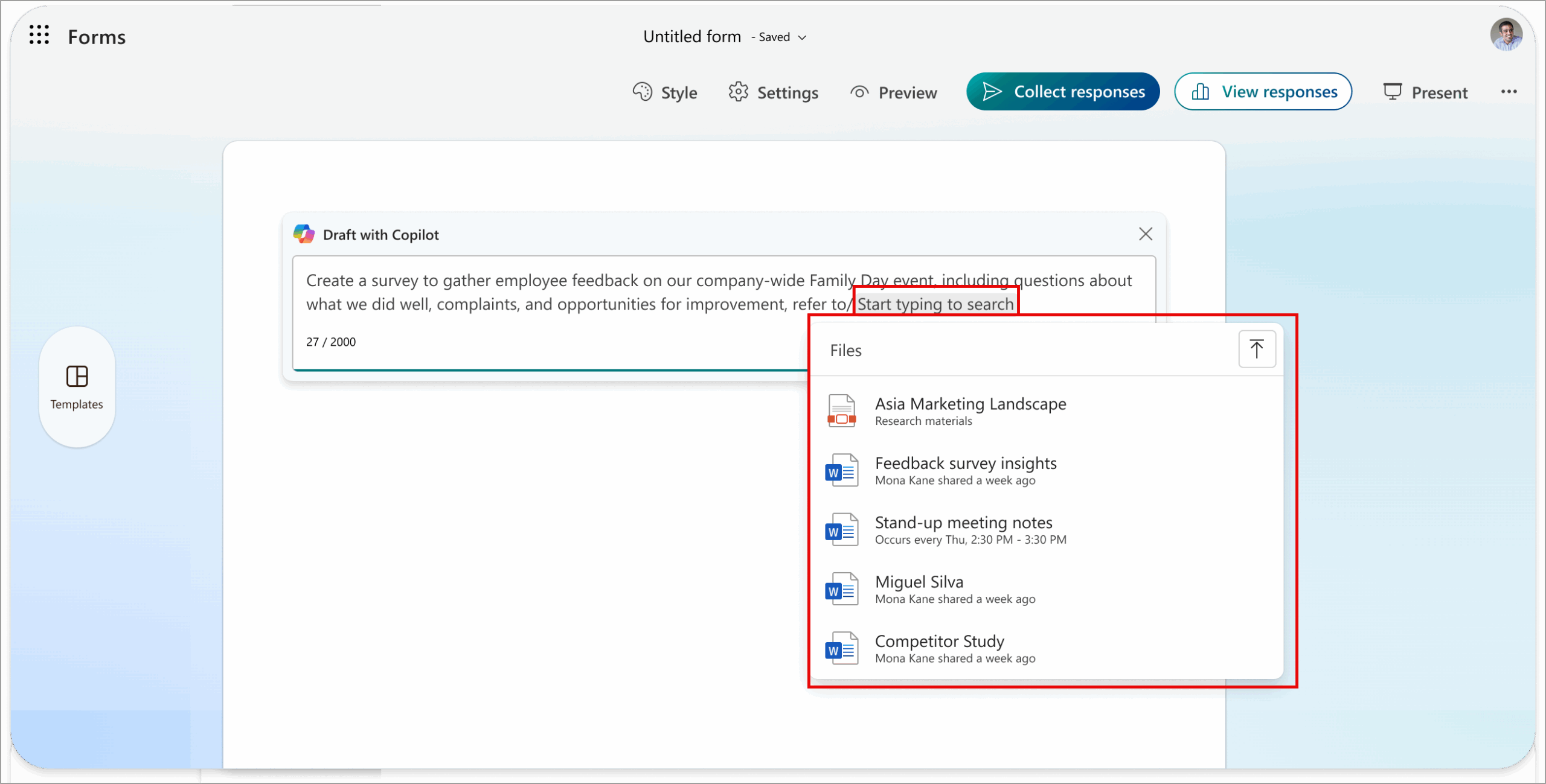
Task: Click the Word icon beside Miguel Silva
Action: tap(841, 588)
